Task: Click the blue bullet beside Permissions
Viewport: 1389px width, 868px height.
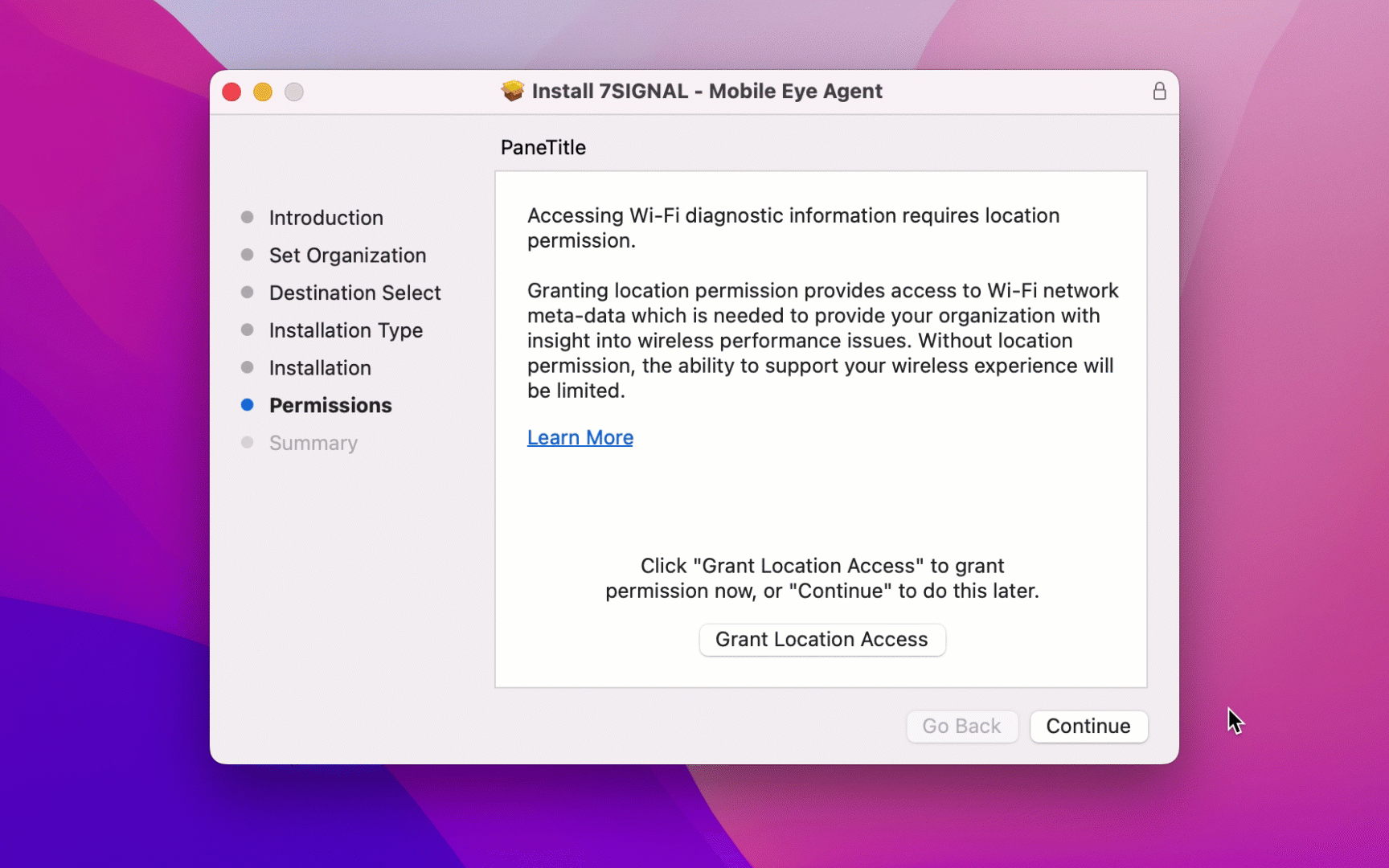Action: tap(248, 405)
